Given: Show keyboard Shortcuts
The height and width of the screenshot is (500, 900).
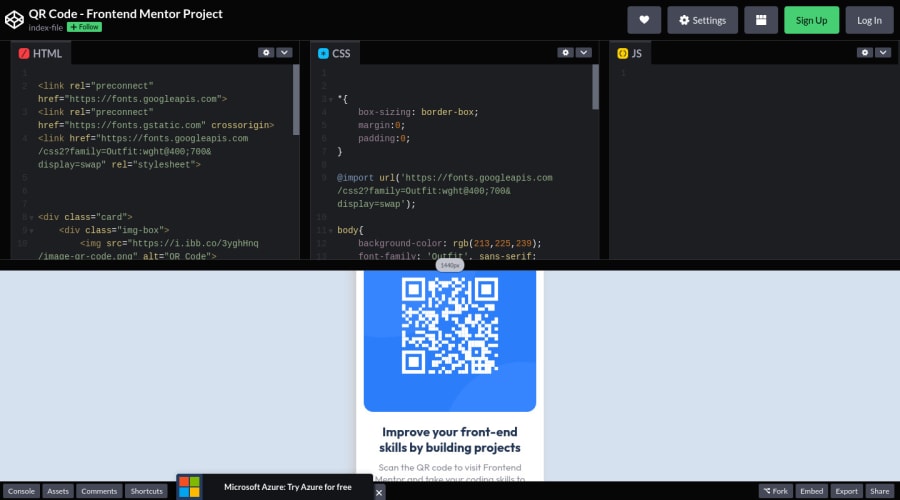Looking at the screenshot, I should click(146, 491).
